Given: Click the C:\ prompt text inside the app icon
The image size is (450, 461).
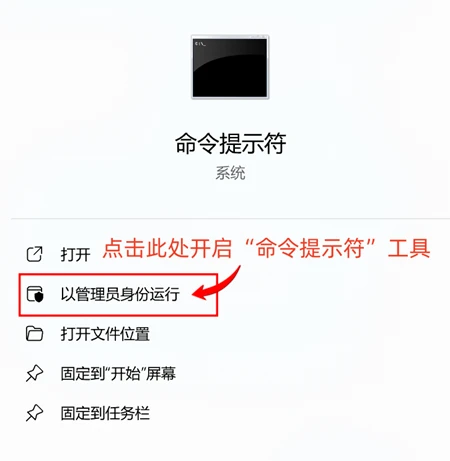Looking at the screenshot, I should coord(200,44).
